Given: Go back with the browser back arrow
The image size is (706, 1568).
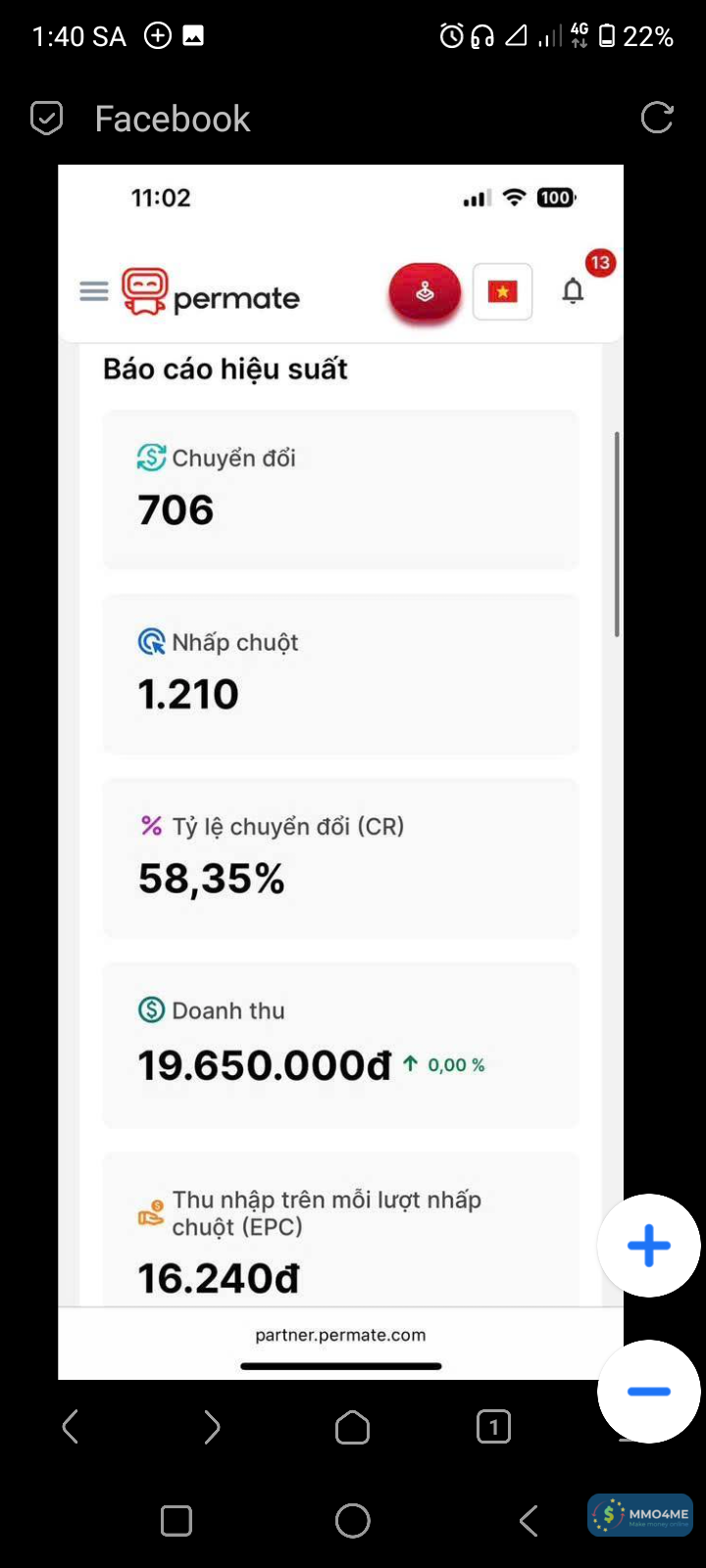Looking at the screenshot, I should pos(71,1427).
